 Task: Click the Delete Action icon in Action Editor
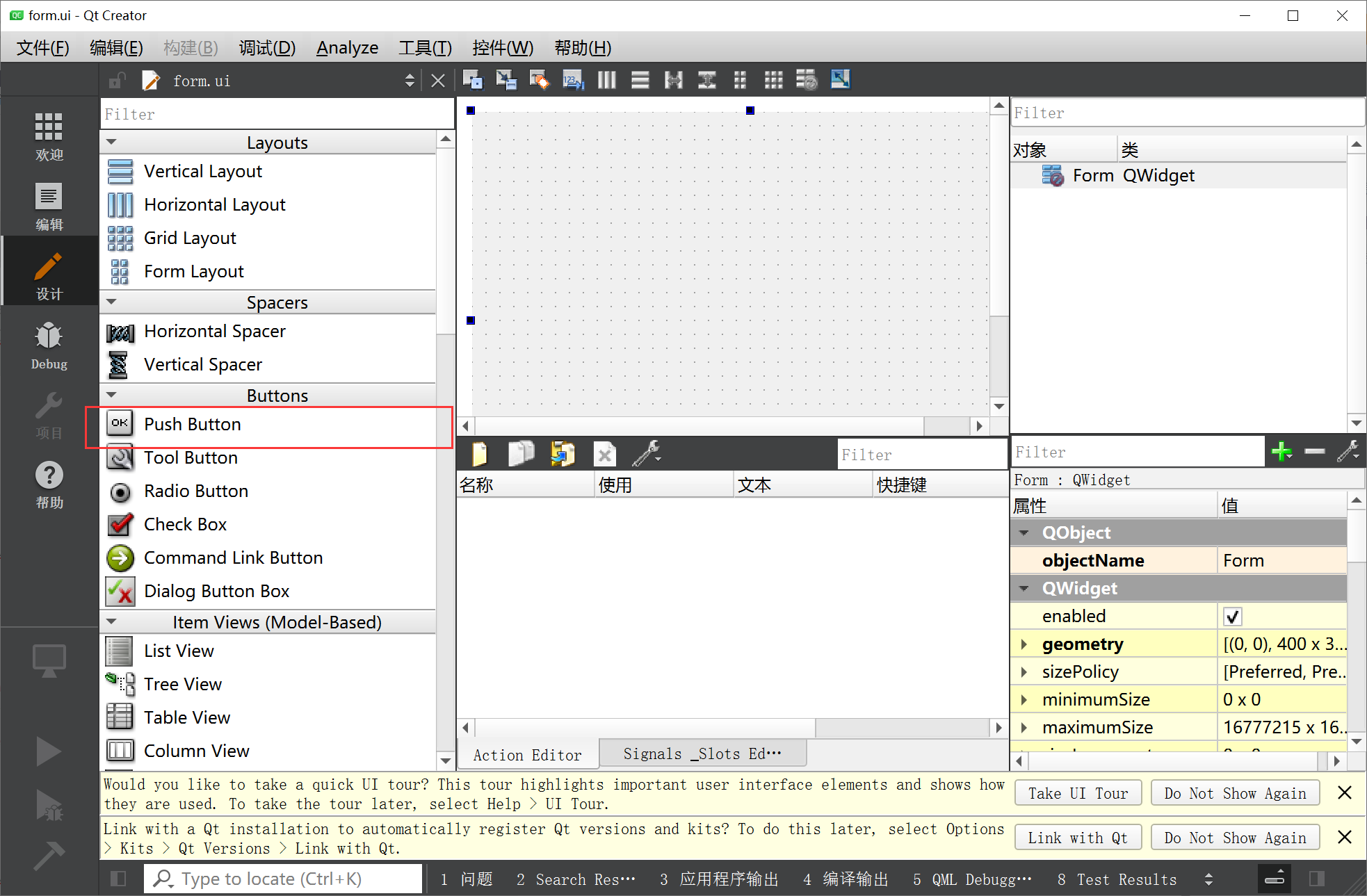(604, 453)
